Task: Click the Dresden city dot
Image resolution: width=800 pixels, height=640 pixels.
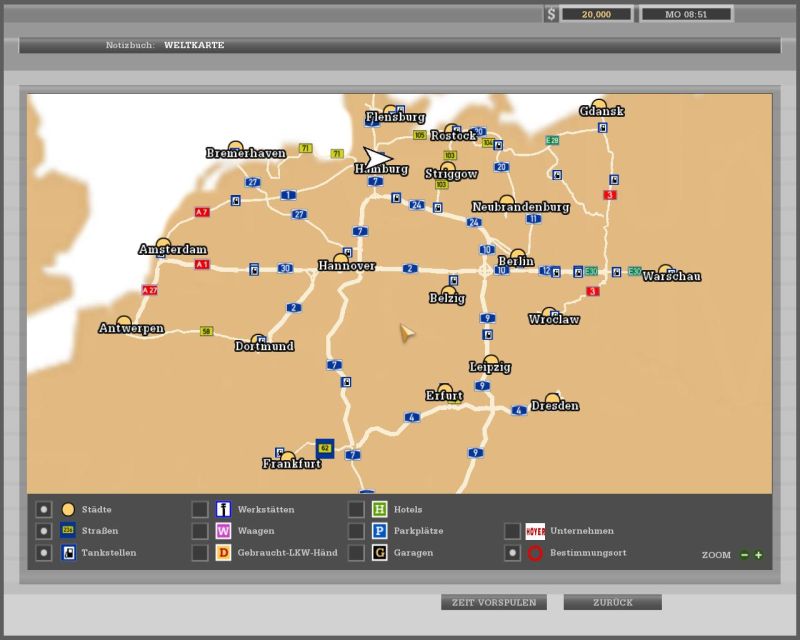Action: point(552,399)
